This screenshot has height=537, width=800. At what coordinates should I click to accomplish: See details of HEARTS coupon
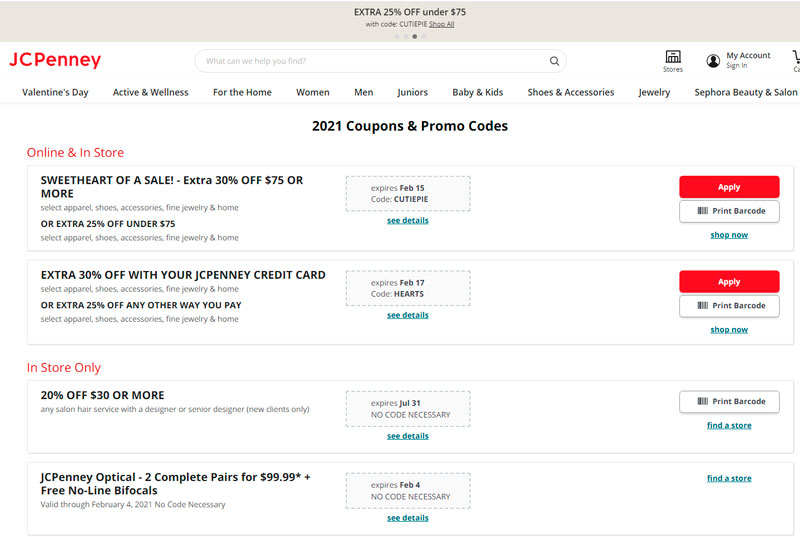tap(408, 315)
